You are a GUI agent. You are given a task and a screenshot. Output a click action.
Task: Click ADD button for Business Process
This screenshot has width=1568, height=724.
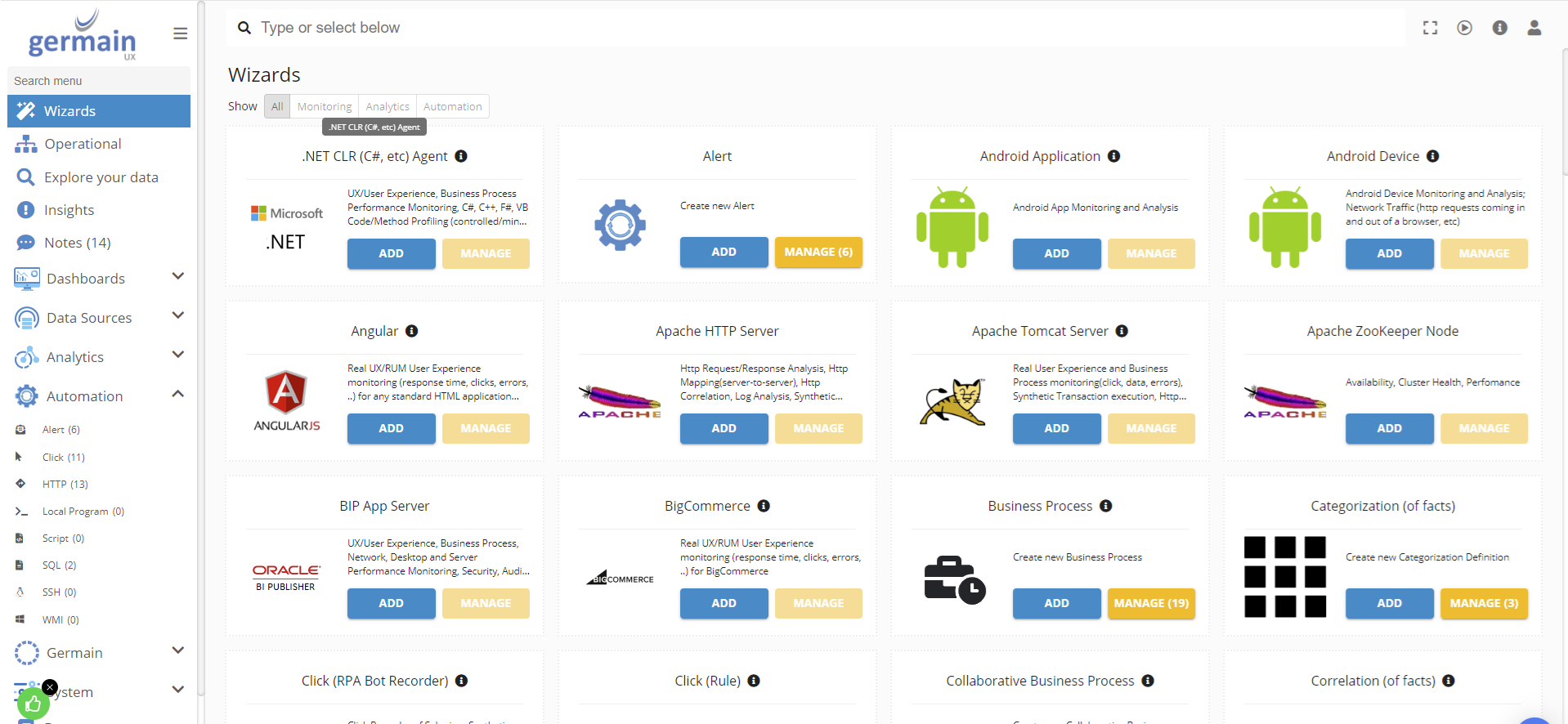pos(1056,603)
